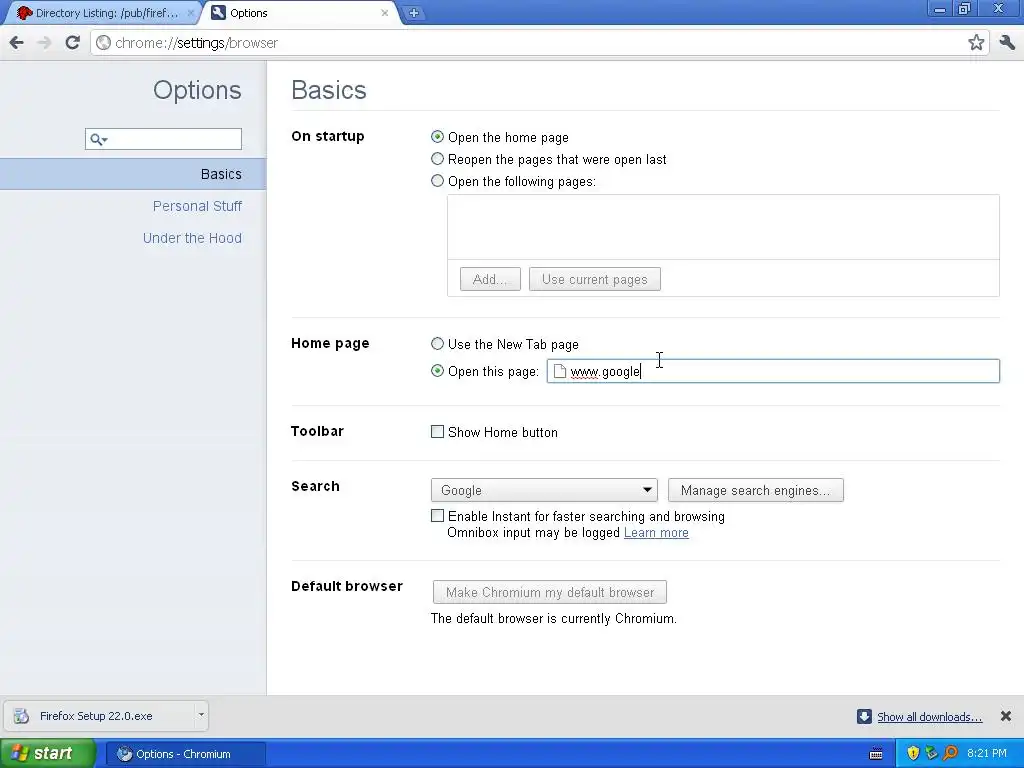This screenshot has height=768, width=1024.
Task: Bookmark this page with the star icon
Action: point(976,43)
